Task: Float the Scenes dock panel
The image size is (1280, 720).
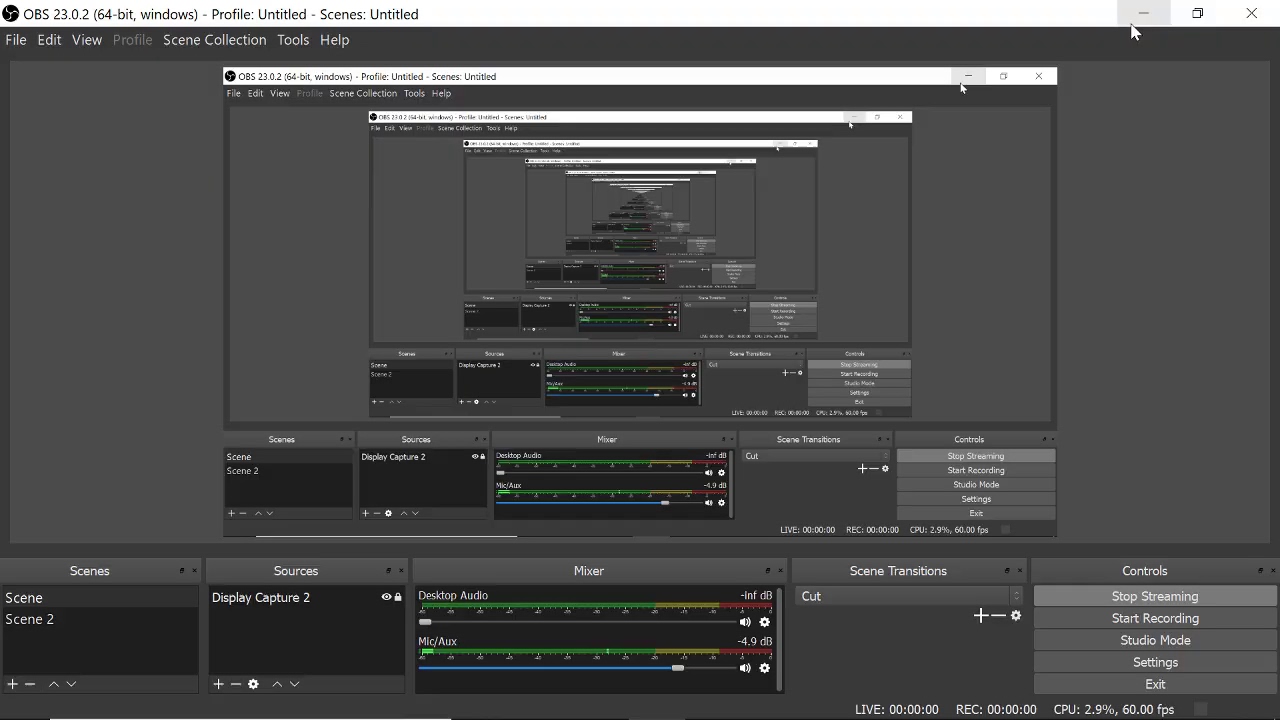Action: pyautogui.click(x=182, y=571)
